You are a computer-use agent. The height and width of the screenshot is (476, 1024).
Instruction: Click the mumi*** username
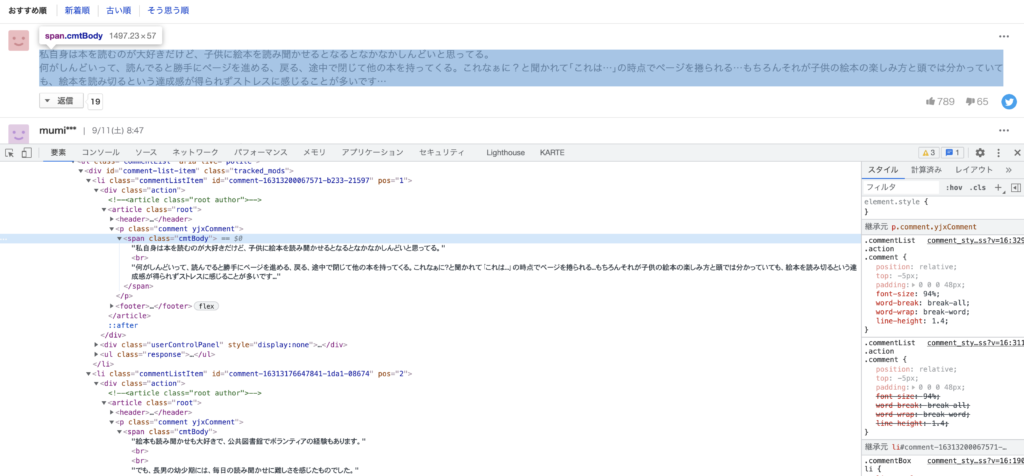(58, 130)
